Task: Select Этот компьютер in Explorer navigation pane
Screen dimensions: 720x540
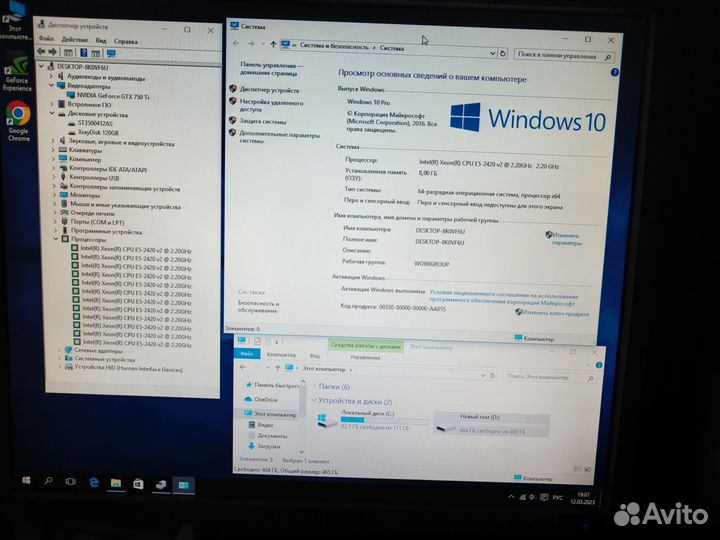Action: pyautogui.click(x=275, y=414)
